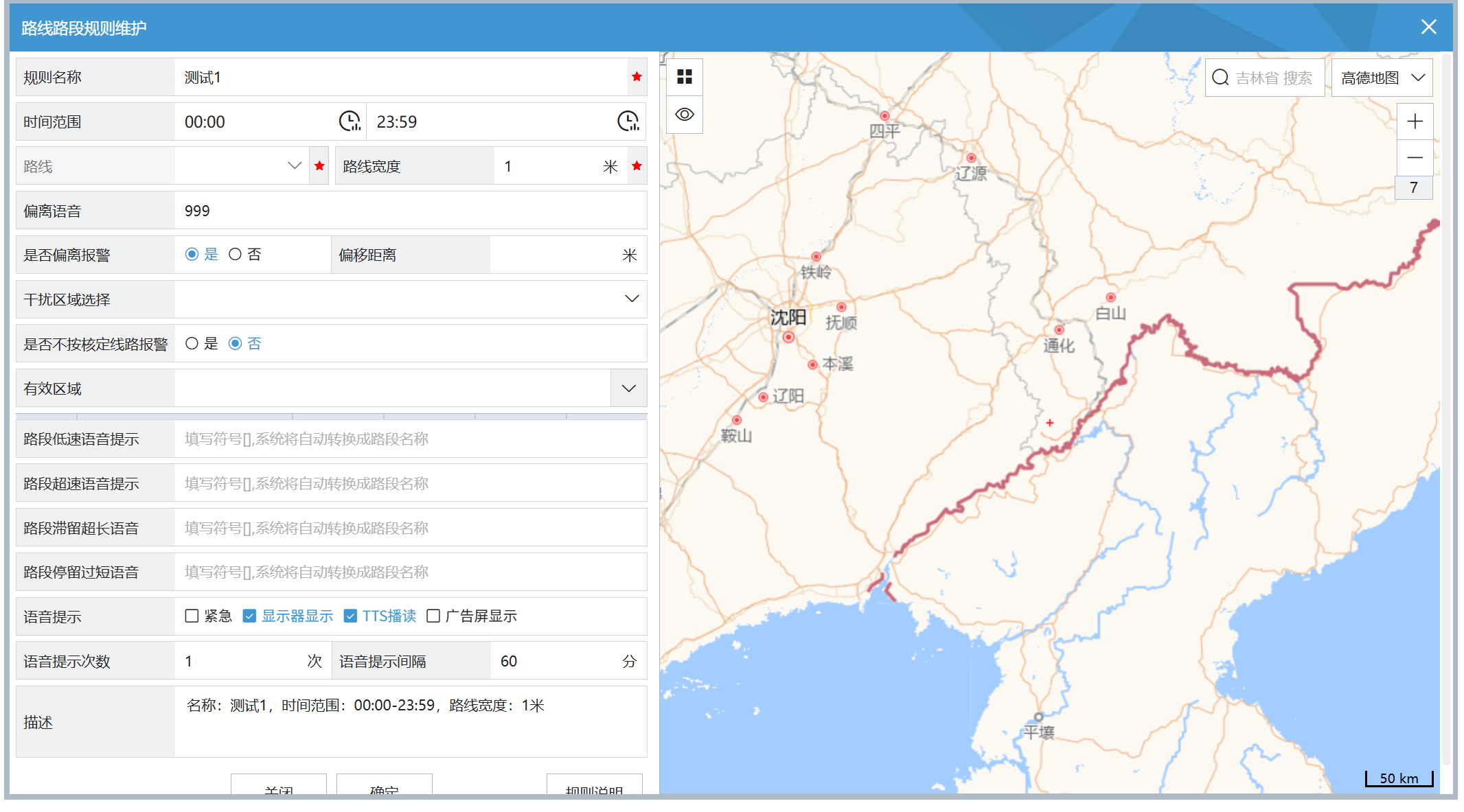Image resolution: width=1464 pixels, height=812 pixels.
Task: Open the map grid layers icon
Action: [684, 76]
